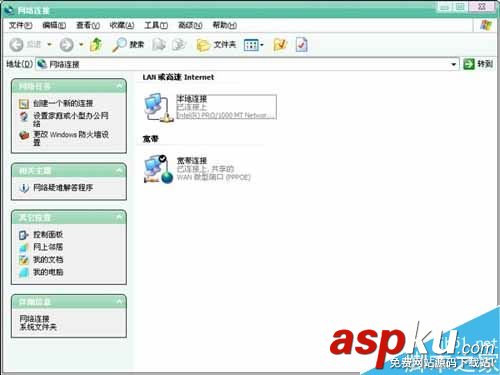This screenshot has width=500, height=375.
Task: Open Network Troubleshooter (网络疑难解答程序) link
Action: point(63,188)
